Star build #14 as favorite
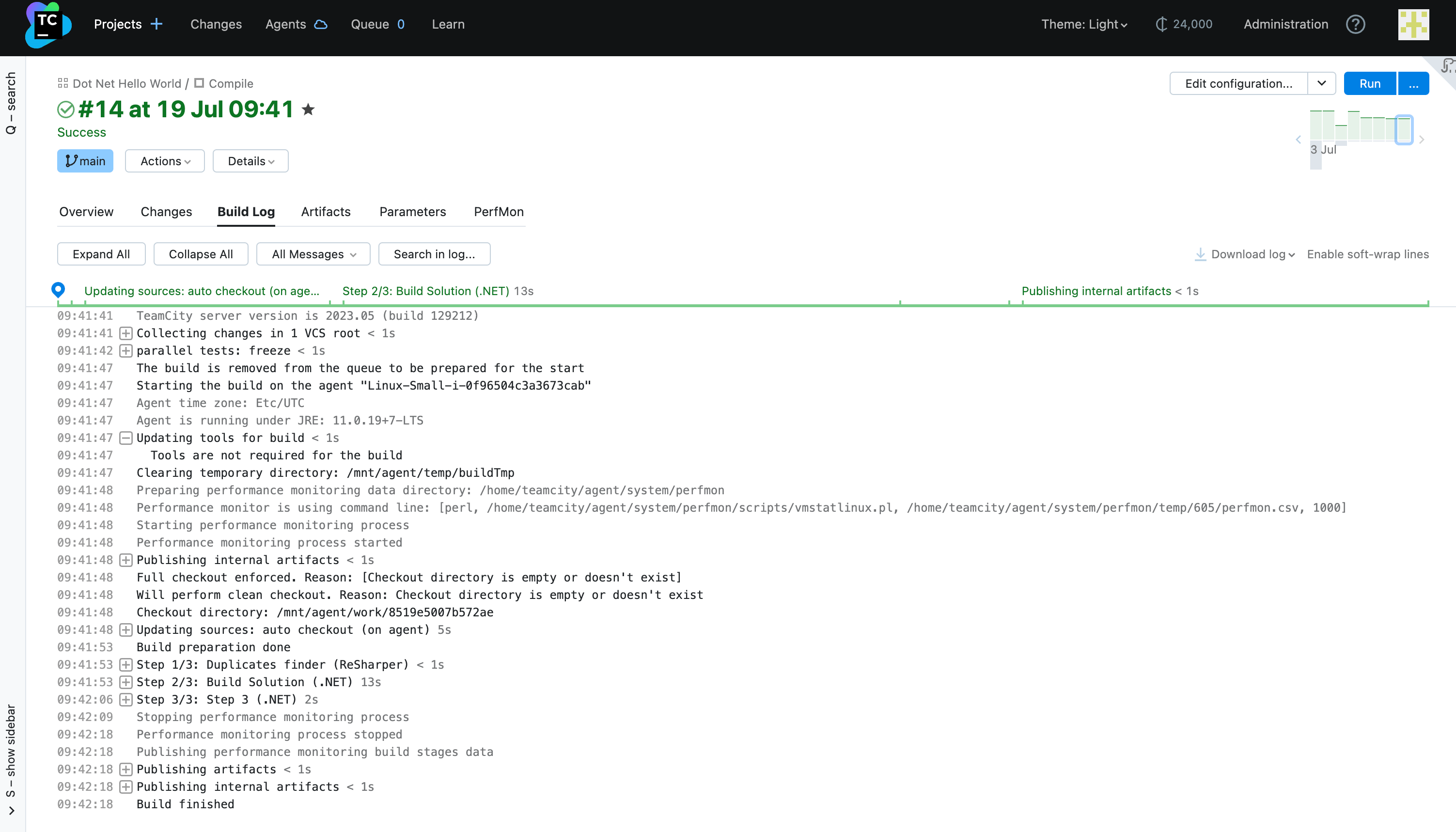The height and width of the screenshot is (832, 1456). click(308, 109)
